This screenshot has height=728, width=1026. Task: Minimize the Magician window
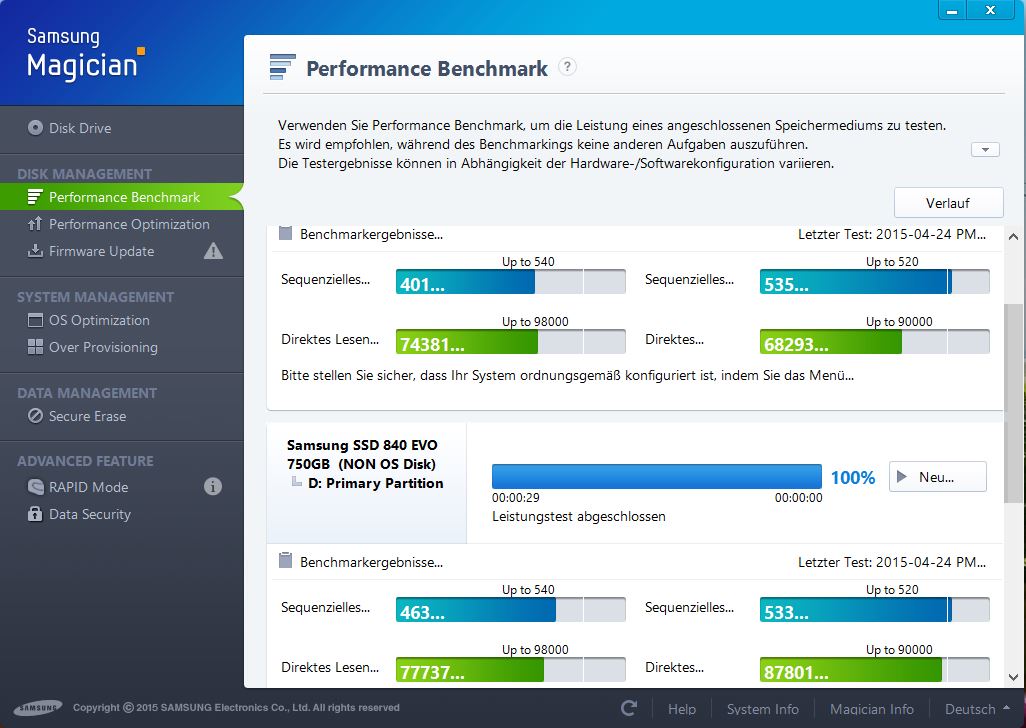point(953,10)
